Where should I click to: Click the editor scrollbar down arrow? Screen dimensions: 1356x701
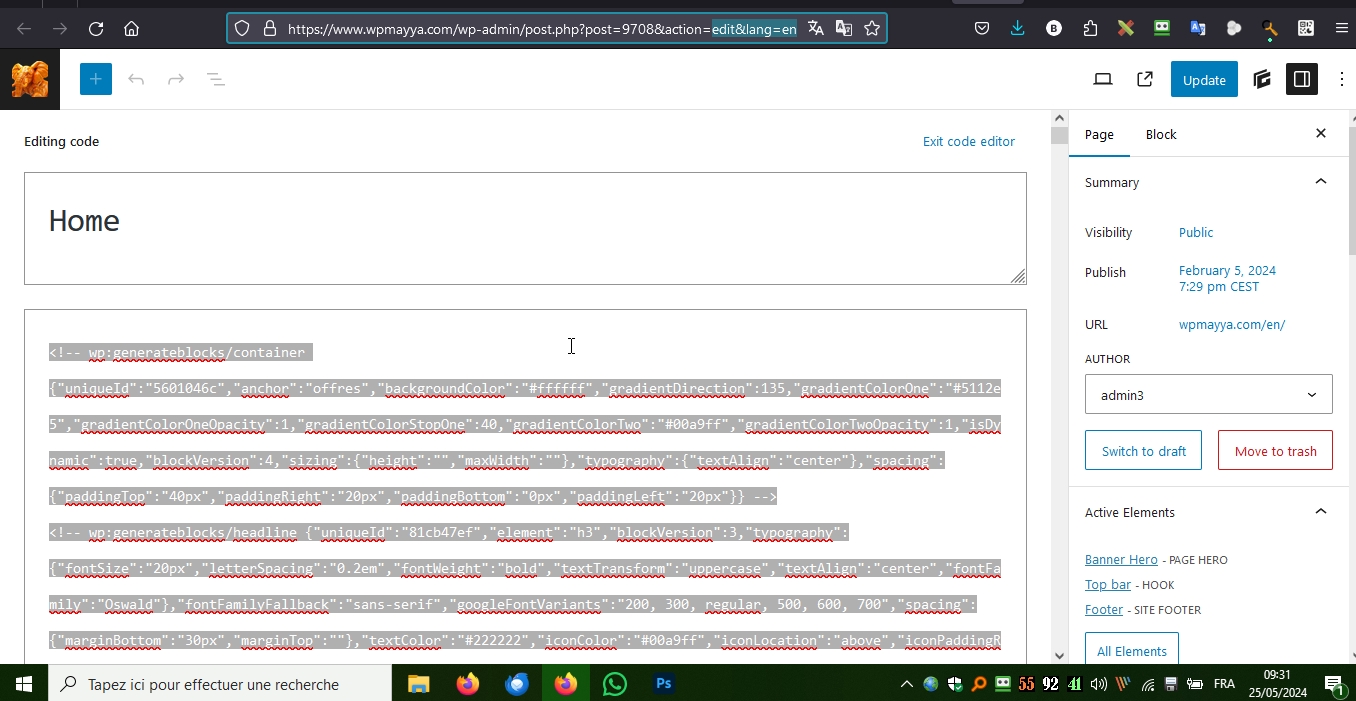(1059, 655)
